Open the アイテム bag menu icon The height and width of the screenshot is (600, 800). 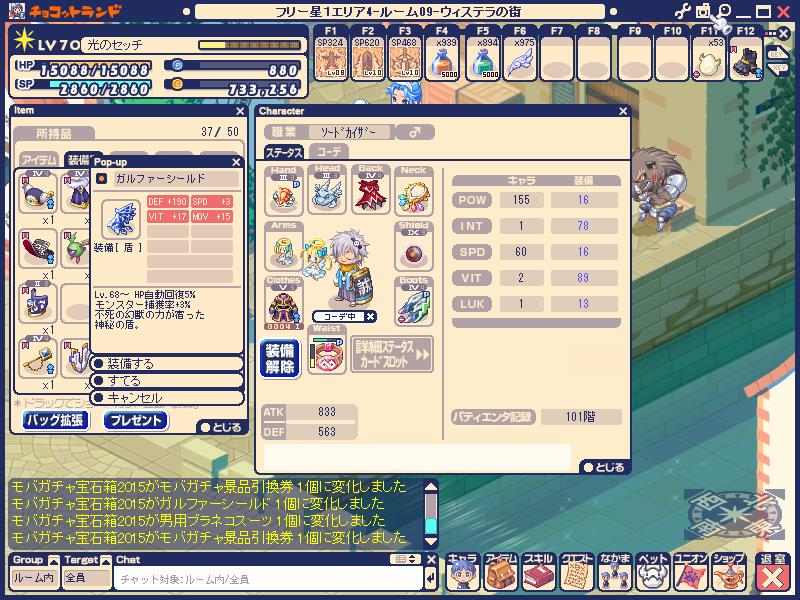501,572
